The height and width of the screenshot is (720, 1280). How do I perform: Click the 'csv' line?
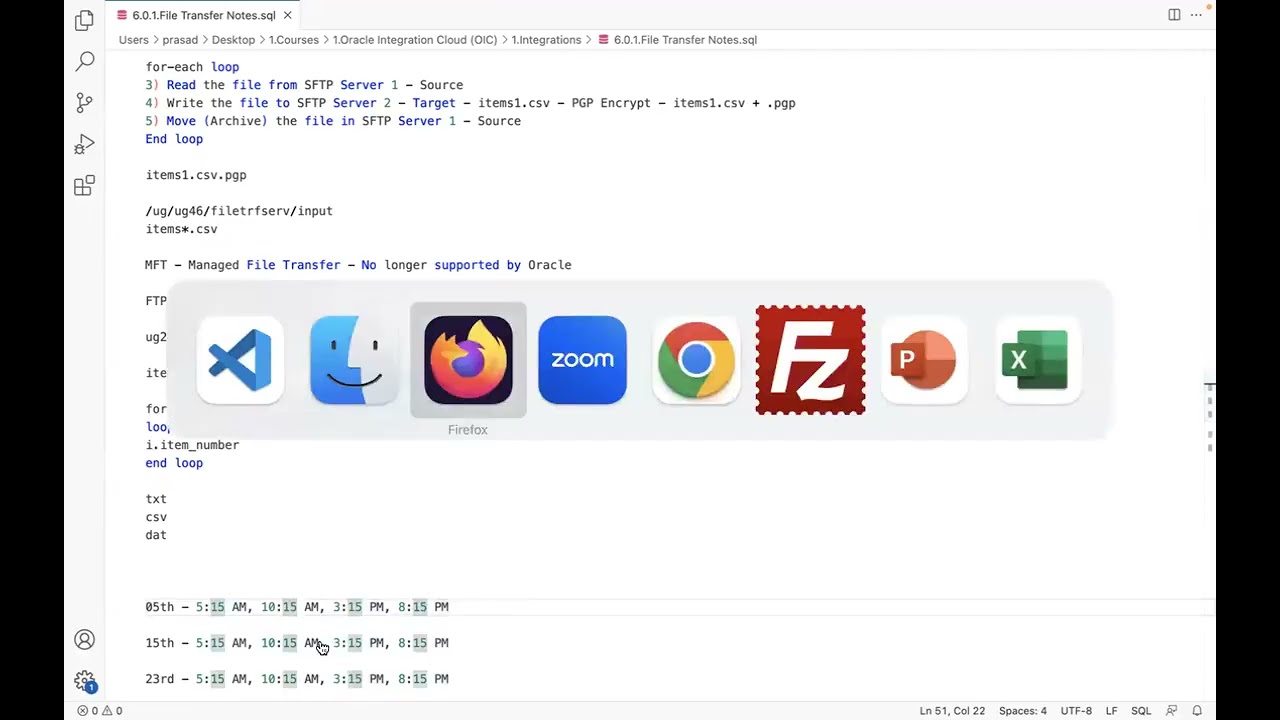(x=156, y=517)
